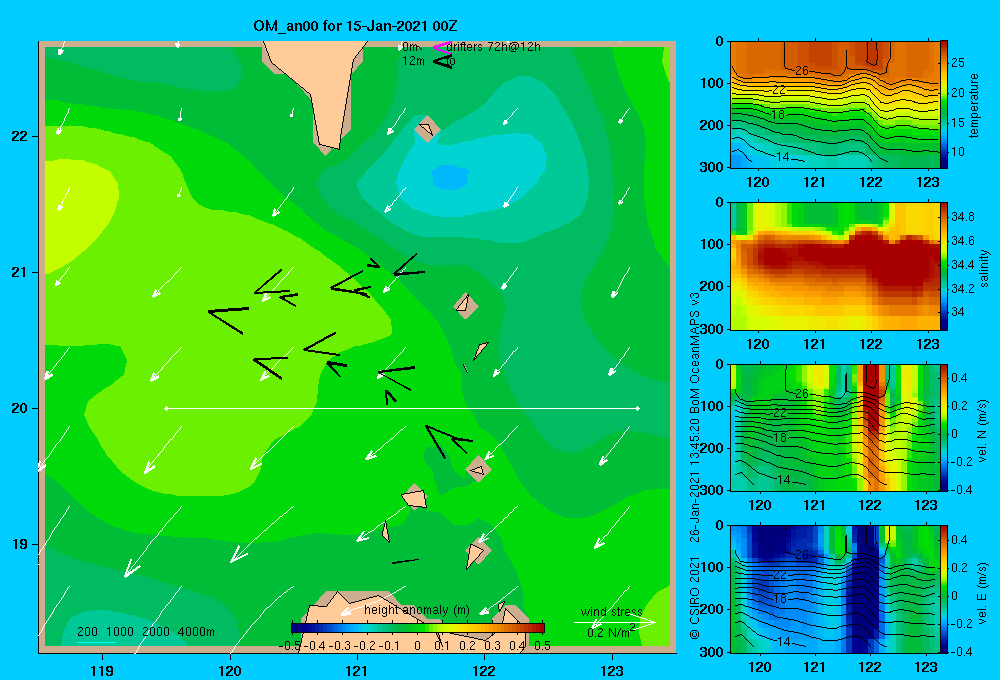The height and width of the screenshot is (680, 1000).
Task: Click the "25" temperature colorbar tick
Action: (x=958, y=63)
